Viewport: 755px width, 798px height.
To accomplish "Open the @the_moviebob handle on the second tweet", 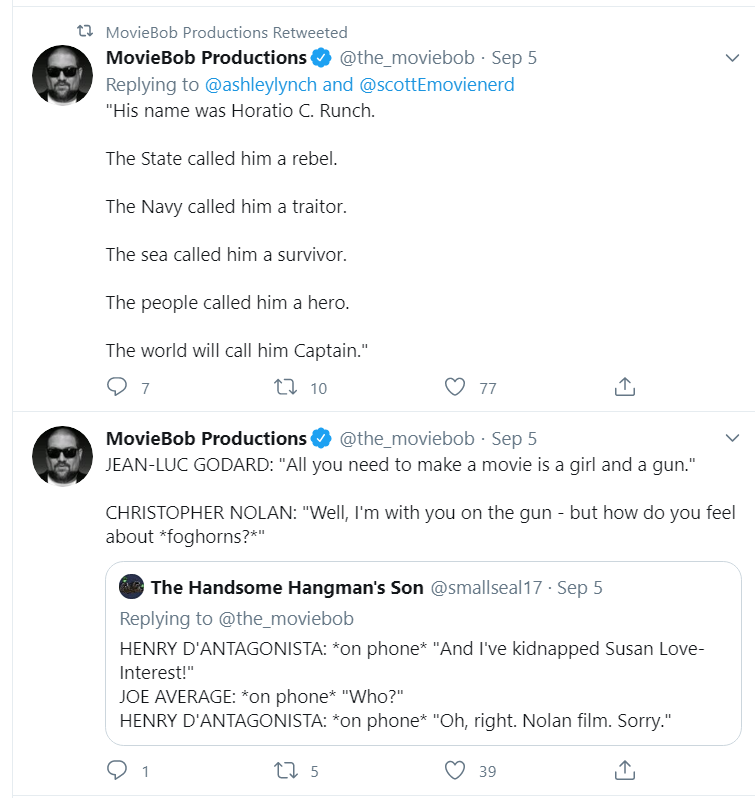I will pyautogui.click(x=406, y=439).
